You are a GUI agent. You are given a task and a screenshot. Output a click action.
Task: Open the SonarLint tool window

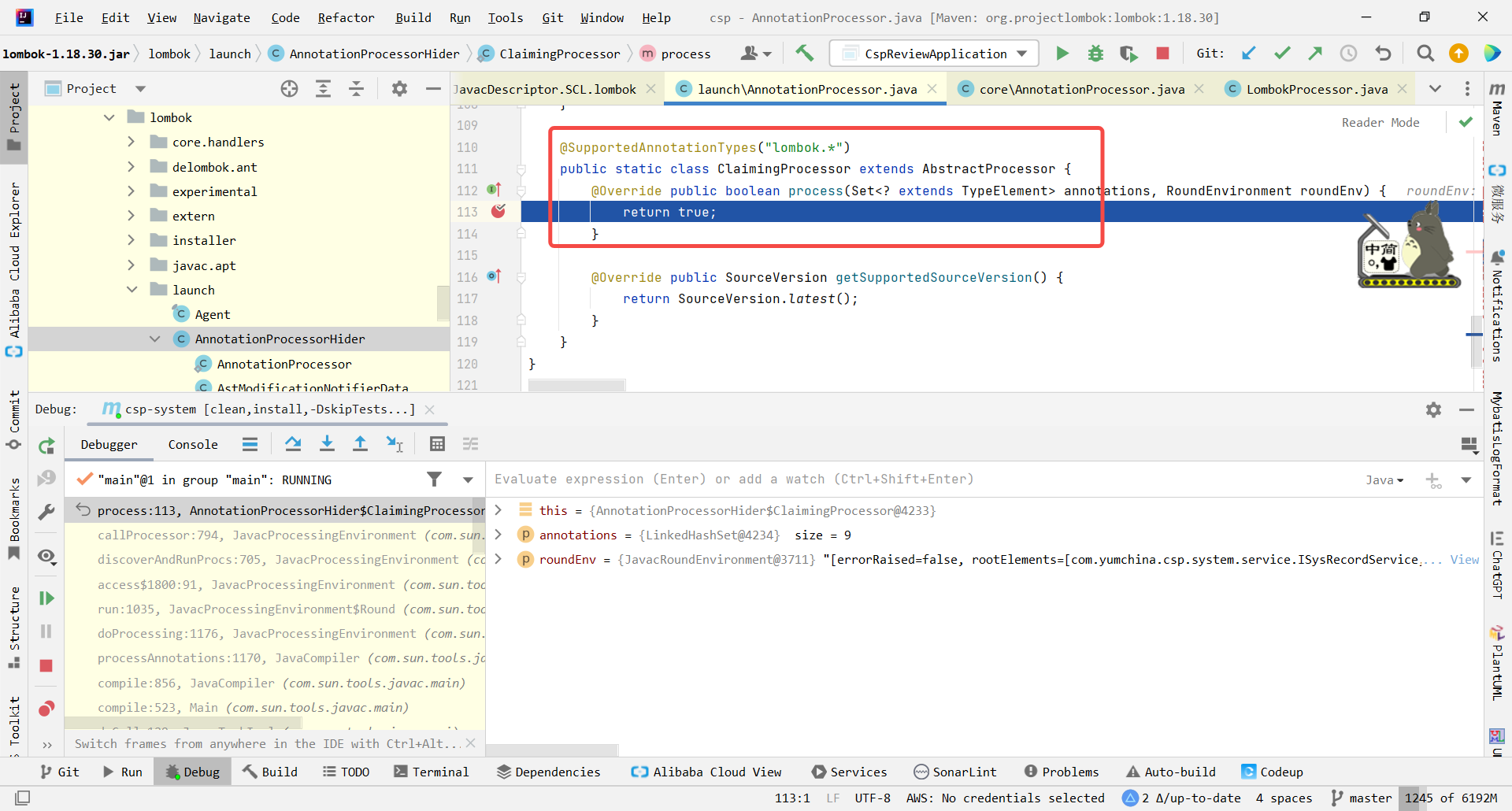click(x=954, y=772)
